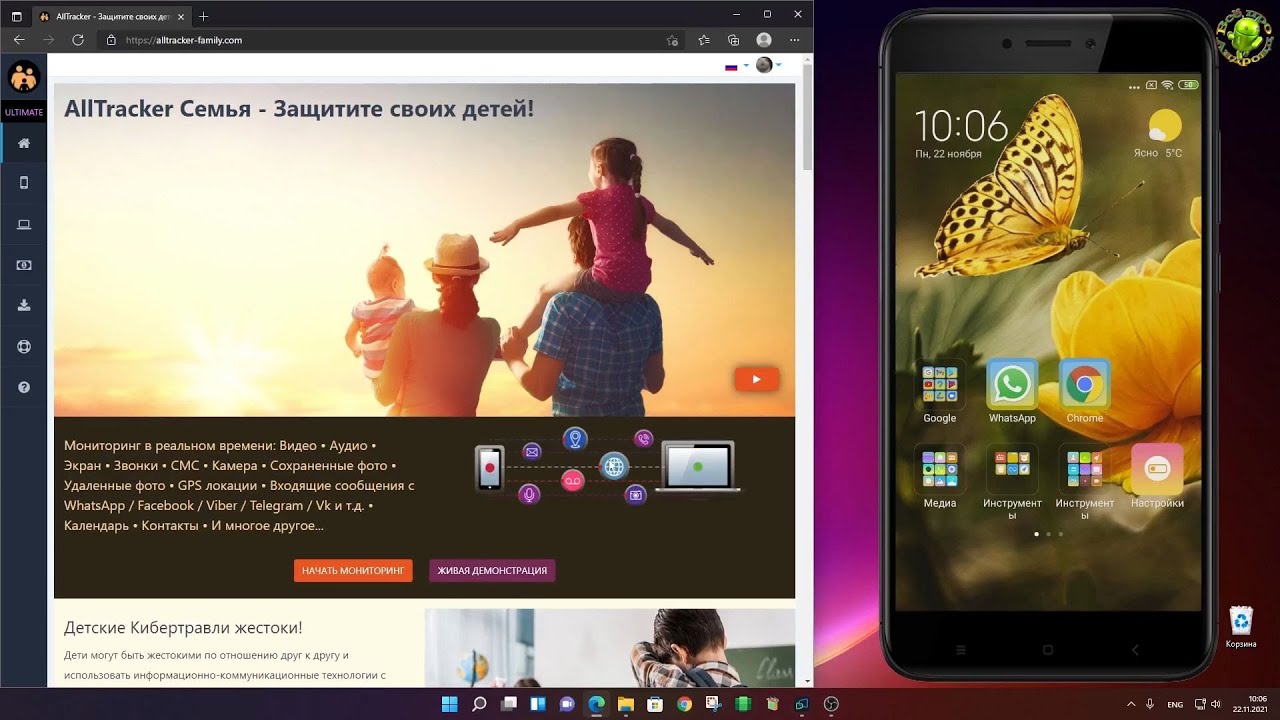Click the AllTracker family logo
The image size is (1280, 720).
pos(24,77)
